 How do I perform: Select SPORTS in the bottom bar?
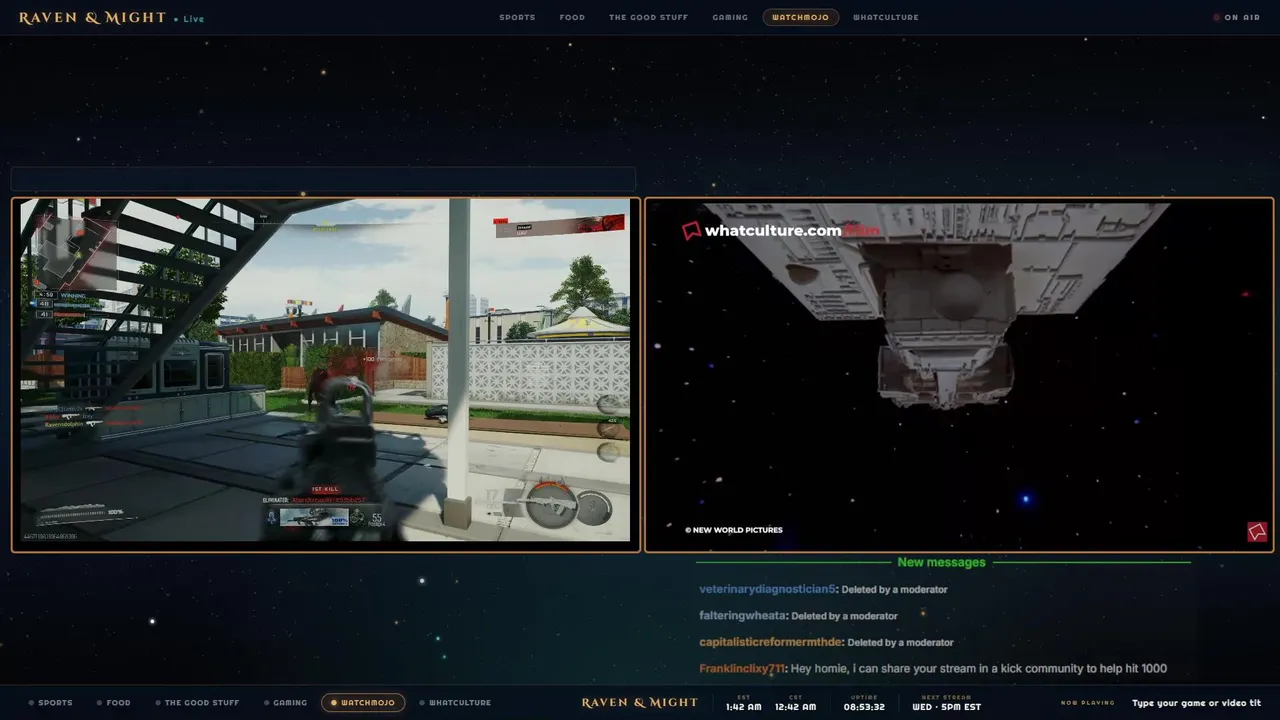[51, 702]
